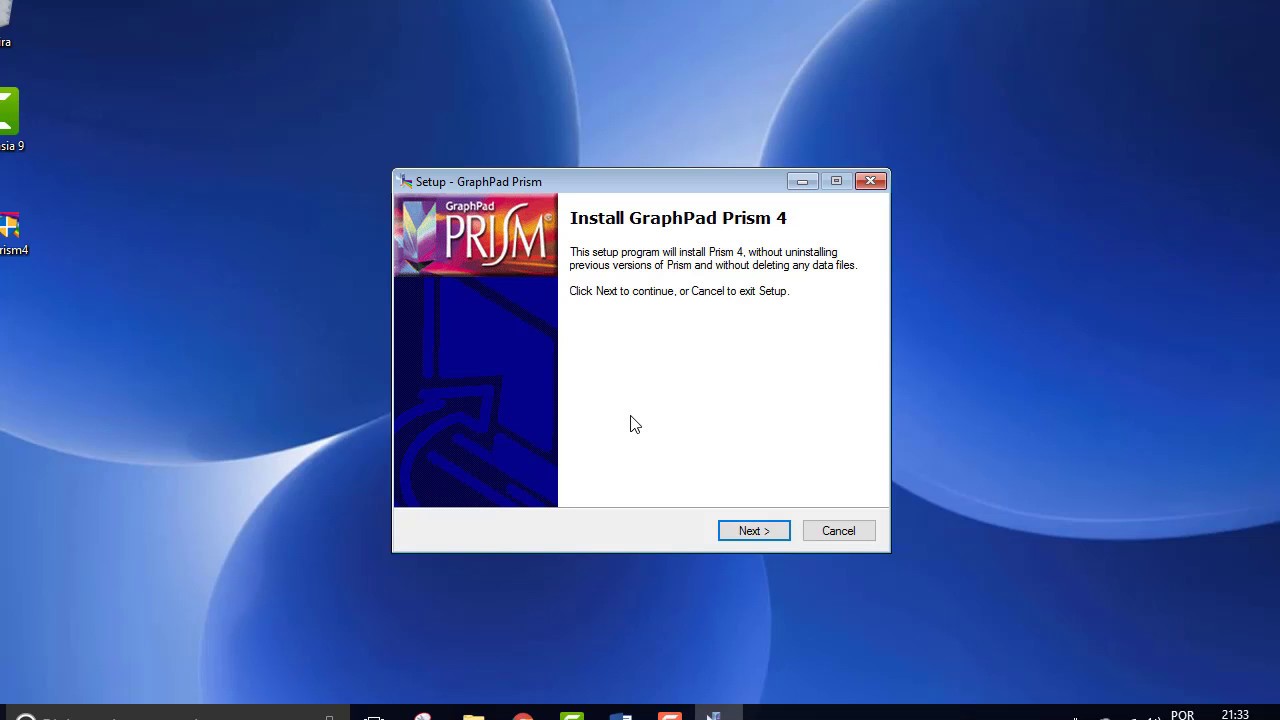Click the disabled maximize button on Setup window

tap(836, 181)
